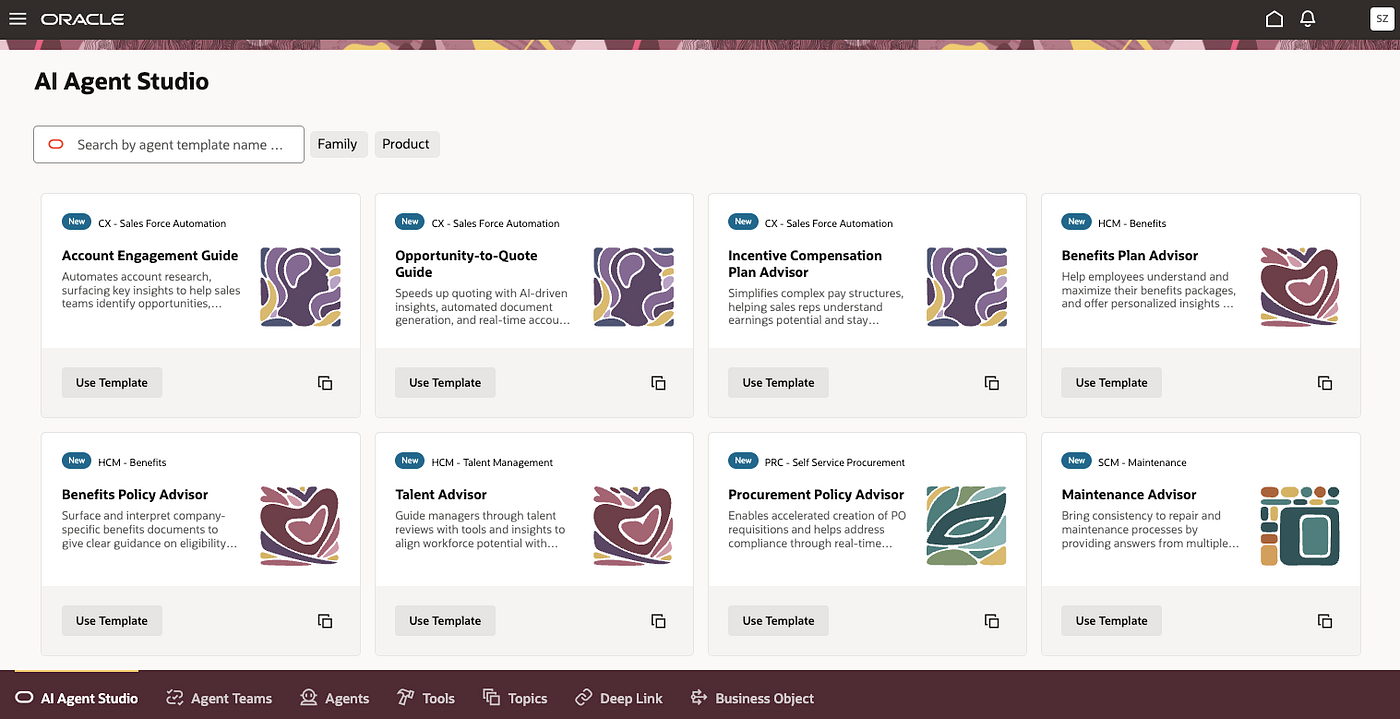The width and height of the screenshot is (1400, 719).
Task: Open the Deep Link tab
Action: (619, 698)
